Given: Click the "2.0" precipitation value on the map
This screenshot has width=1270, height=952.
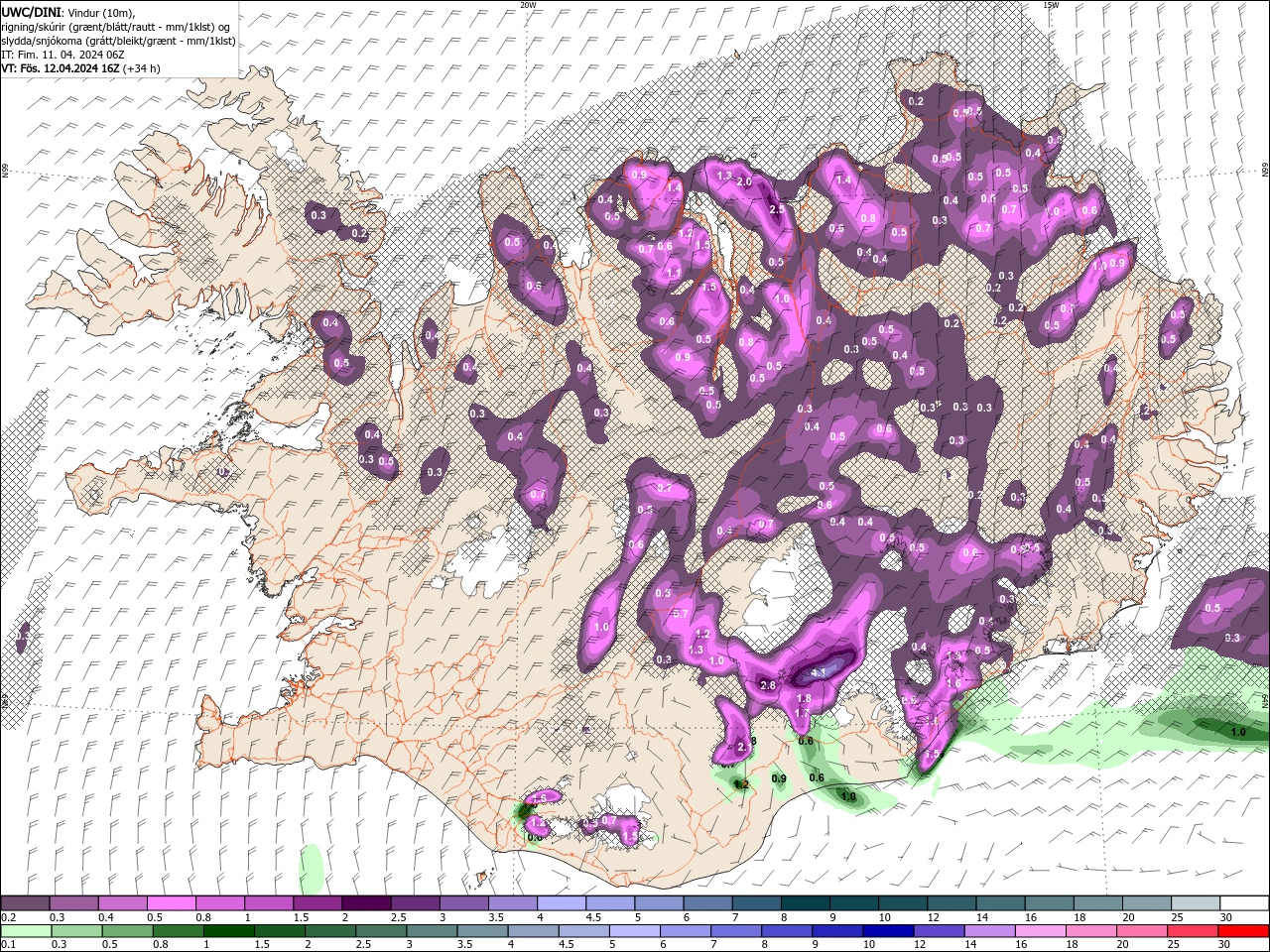Looking at the screenshot, I should tap(743, 182).
